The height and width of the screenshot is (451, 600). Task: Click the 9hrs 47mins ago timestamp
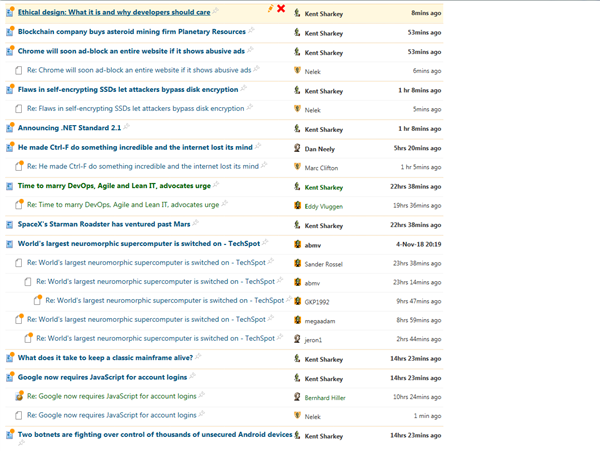[x=419, y=301]
